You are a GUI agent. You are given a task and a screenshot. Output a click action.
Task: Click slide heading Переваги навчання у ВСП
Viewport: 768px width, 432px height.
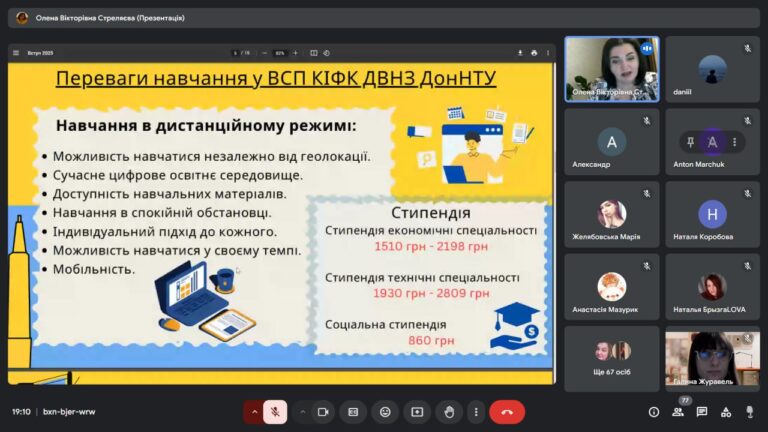point(276,78)
